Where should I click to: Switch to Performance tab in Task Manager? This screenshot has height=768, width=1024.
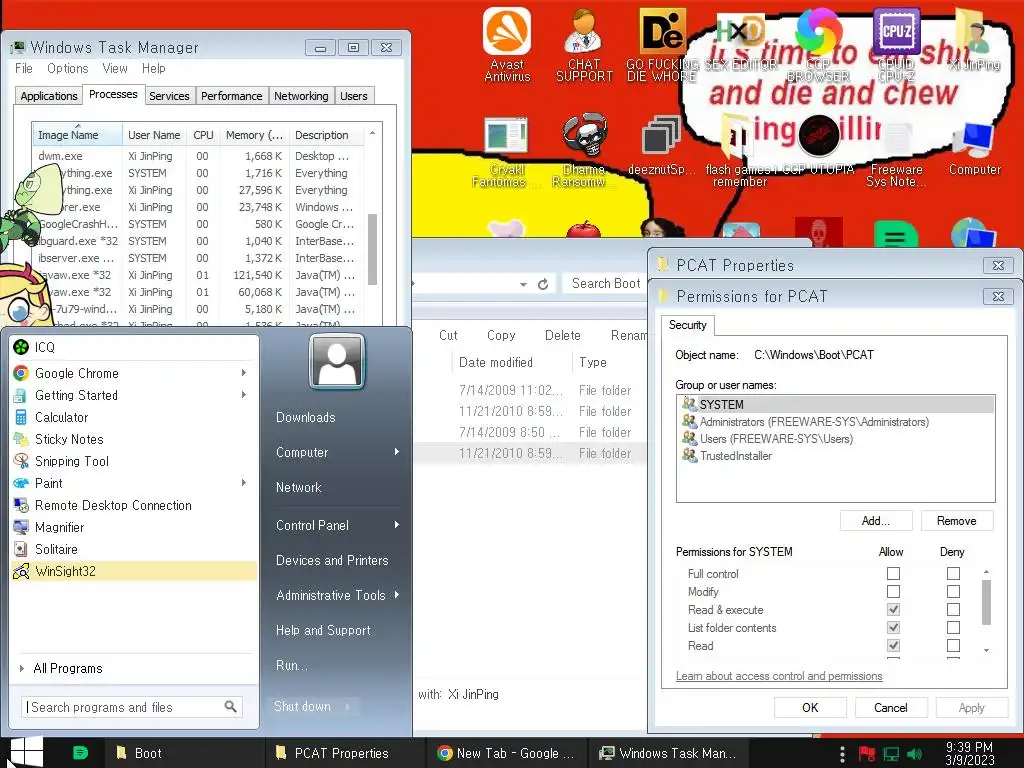(x=231, y=96)
